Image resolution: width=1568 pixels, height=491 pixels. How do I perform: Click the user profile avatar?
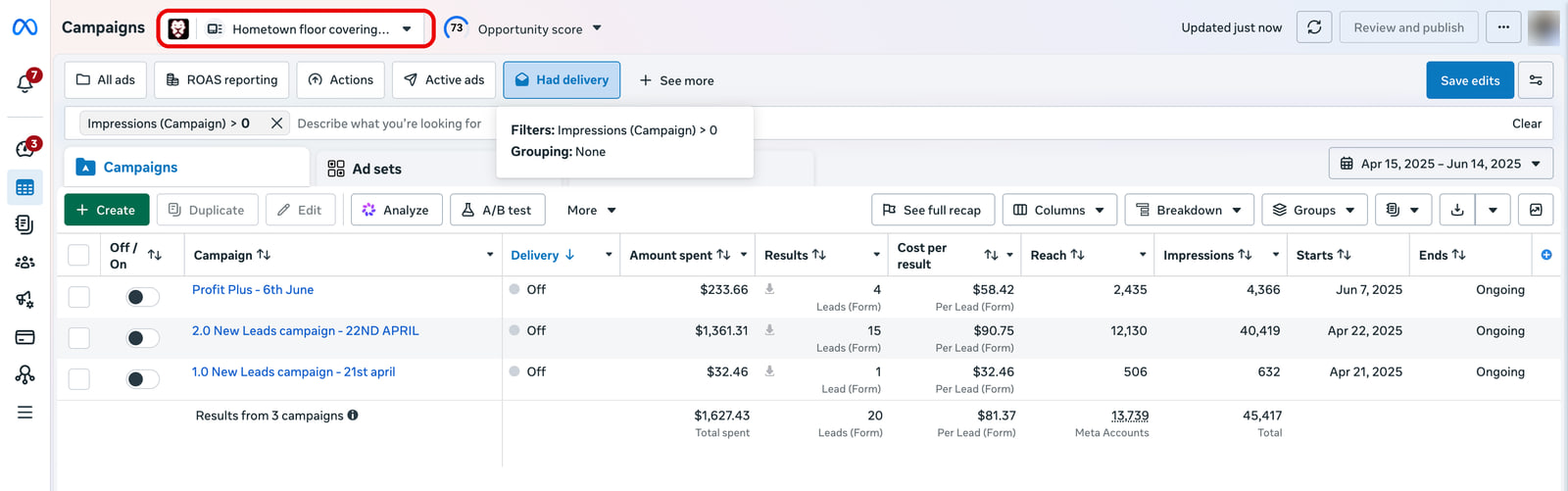pyautogui.click(x=1543, y=27)
